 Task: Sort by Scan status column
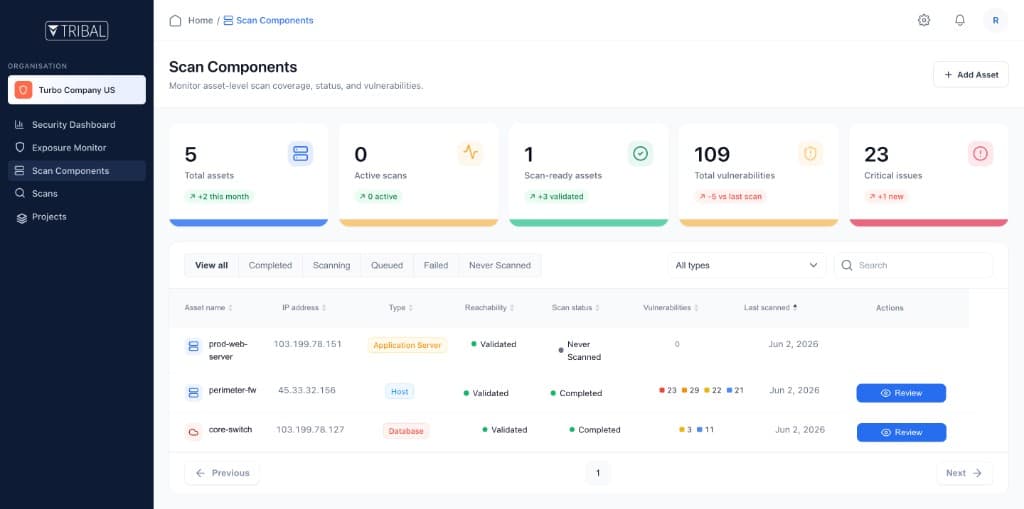[x=575, y=308]
